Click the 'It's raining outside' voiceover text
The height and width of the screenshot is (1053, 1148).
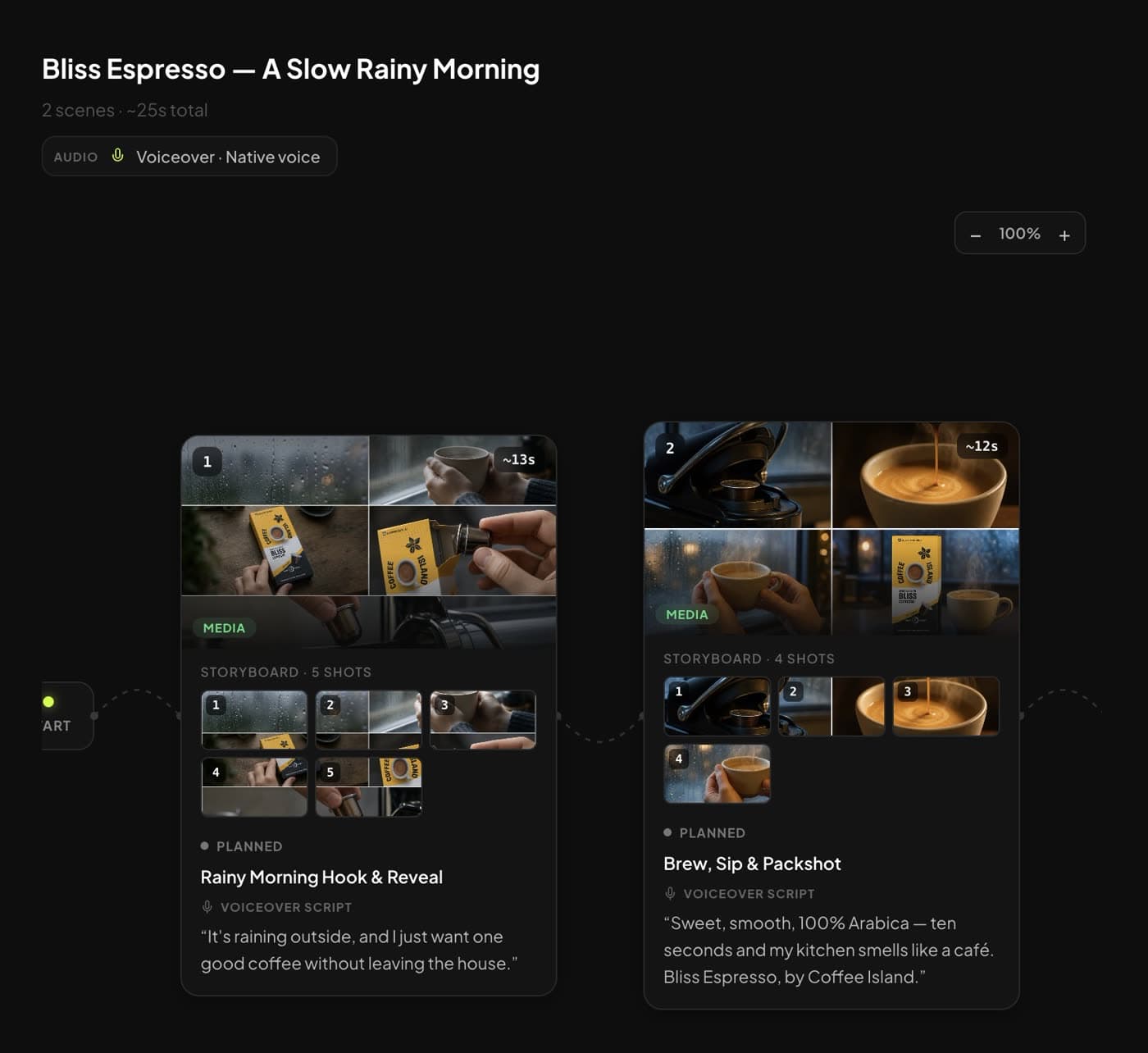point(359,950)
